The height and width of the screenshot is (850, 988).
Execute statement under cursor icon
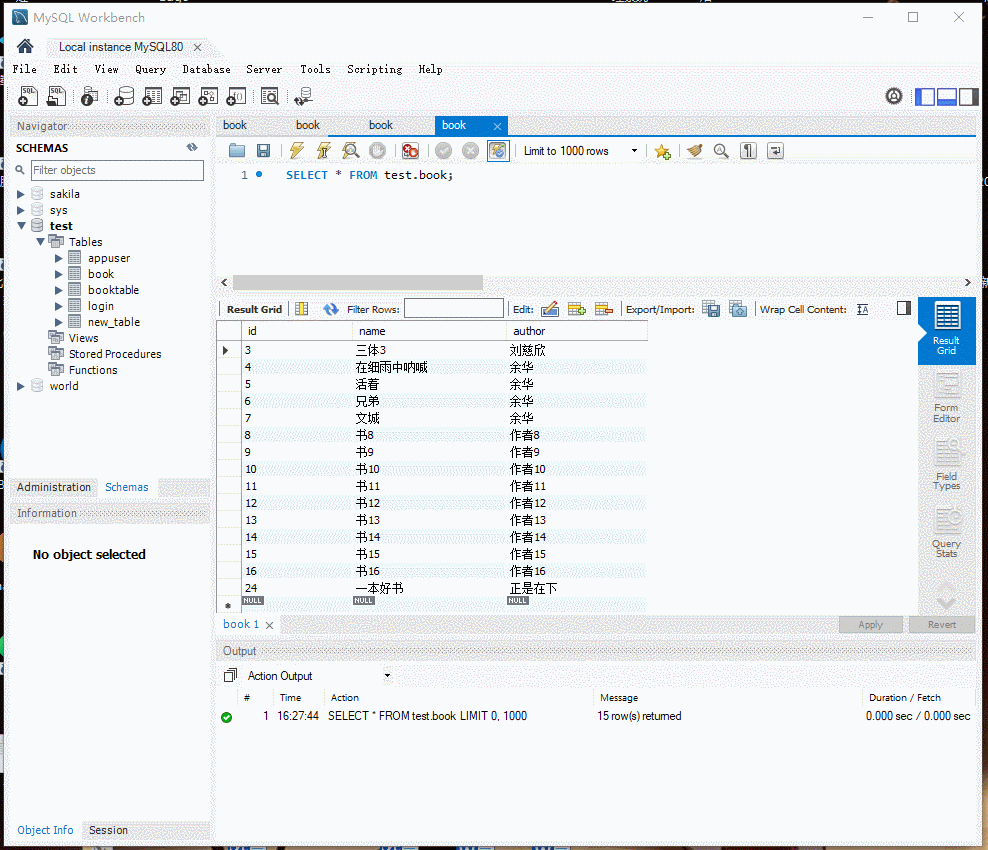324,151
